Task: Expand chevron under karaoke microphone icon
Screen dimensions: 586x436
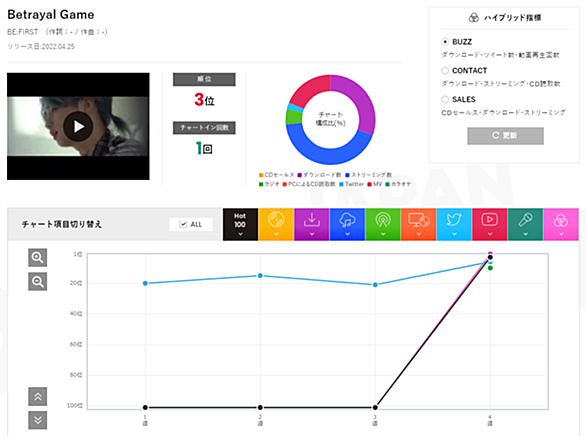Action: [x=525, y=234]
